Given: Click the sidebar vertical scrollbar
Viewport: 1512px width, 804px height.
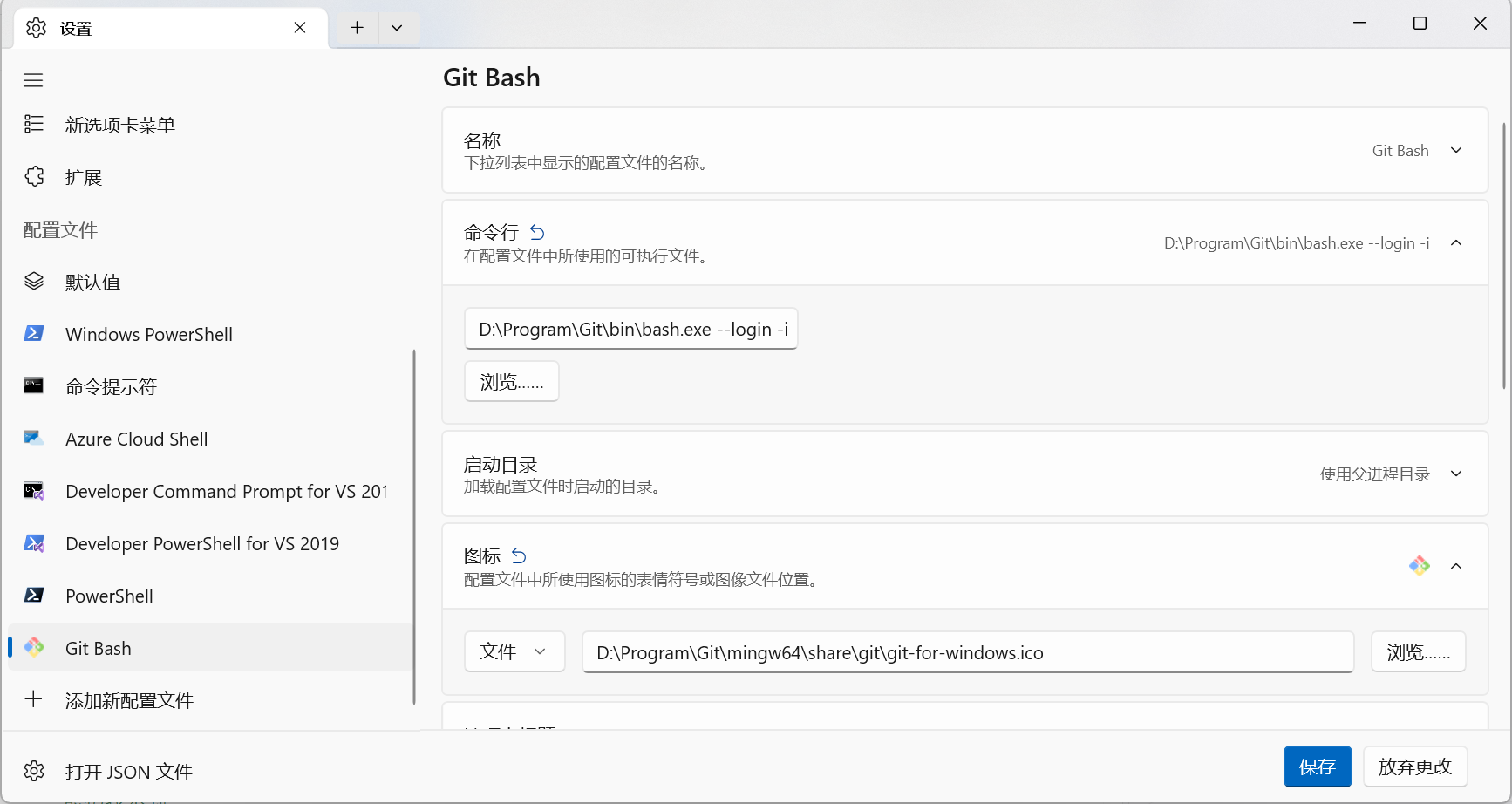Looking at the screenshot, I should [x=414, y=528].
